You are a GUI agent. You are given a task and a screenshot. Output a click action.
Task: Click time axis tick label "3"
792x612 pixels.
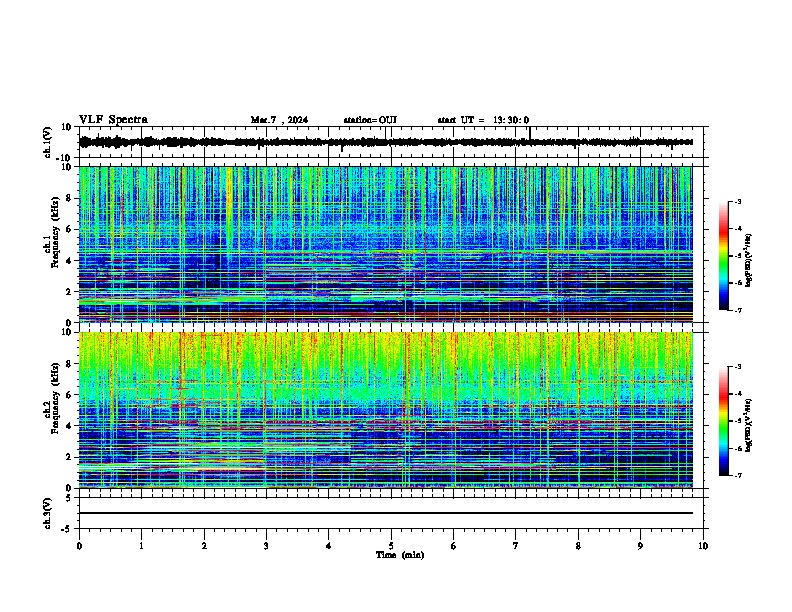tap(266, 546)
